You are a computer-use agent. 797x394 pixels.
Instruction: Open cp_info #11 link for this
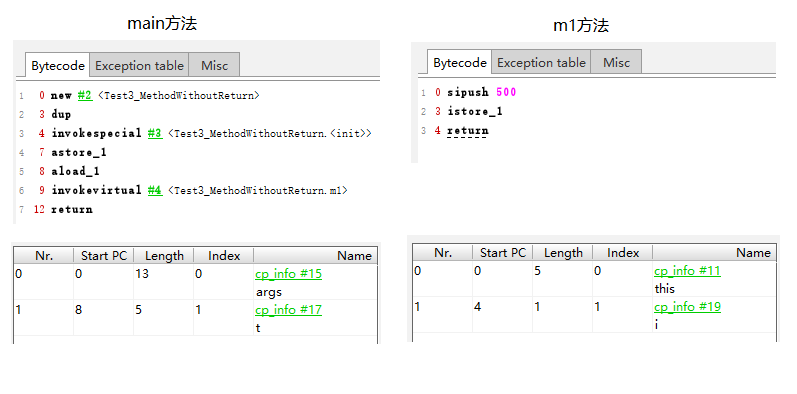click(x=687, y=271)
